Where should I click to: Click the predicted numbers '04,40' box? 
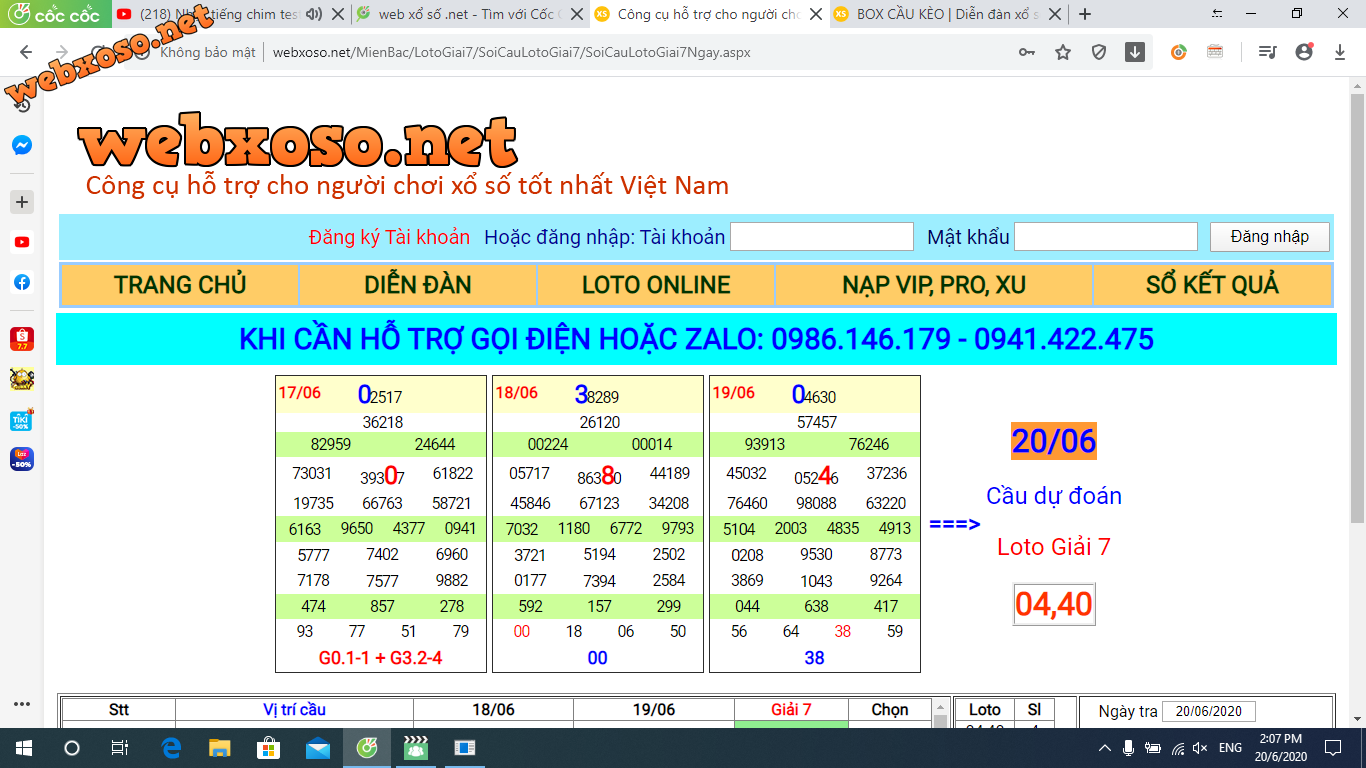pyautogui.click(x=1054, y=604)
